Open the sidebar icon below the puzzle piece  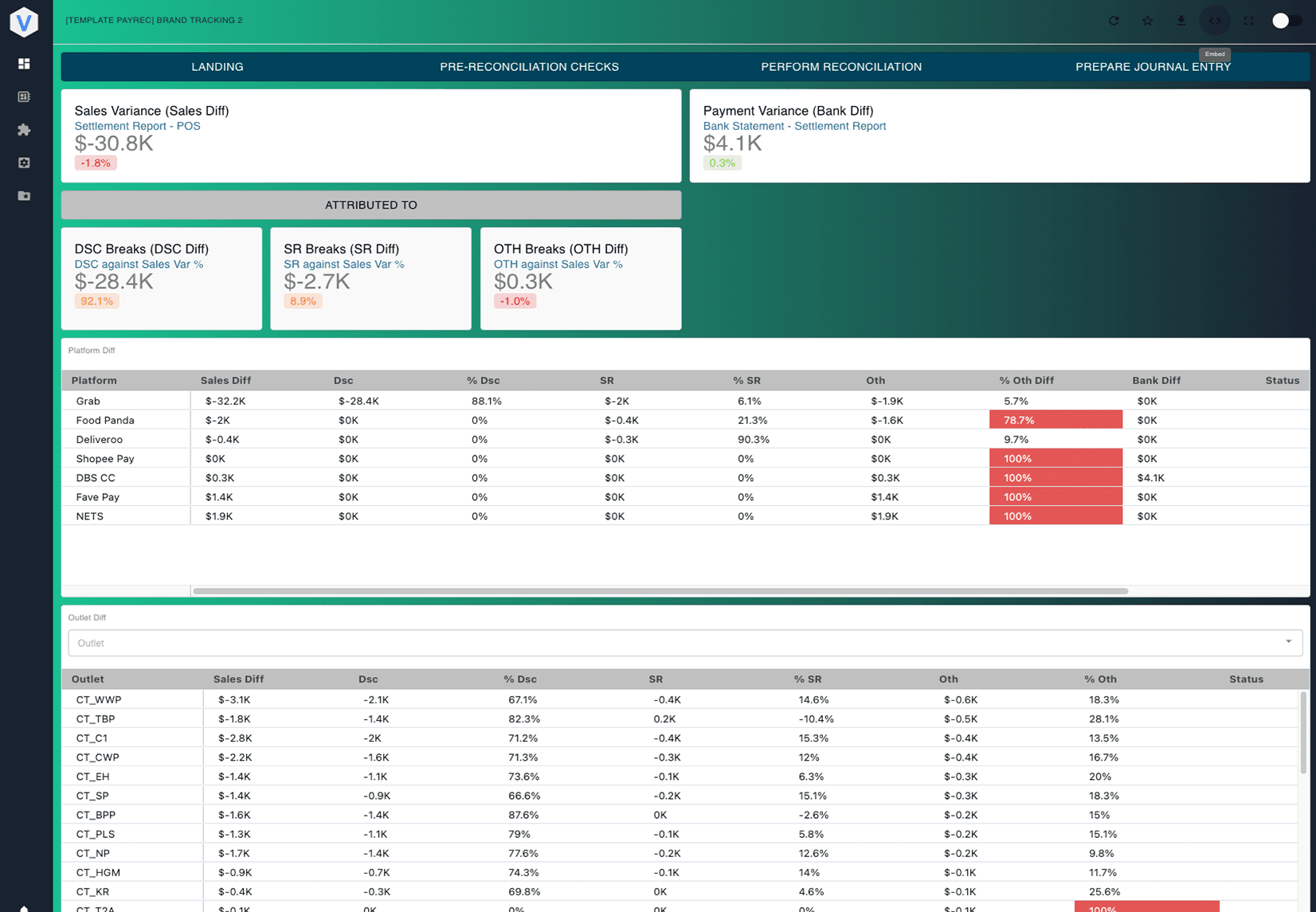point(24,162)
